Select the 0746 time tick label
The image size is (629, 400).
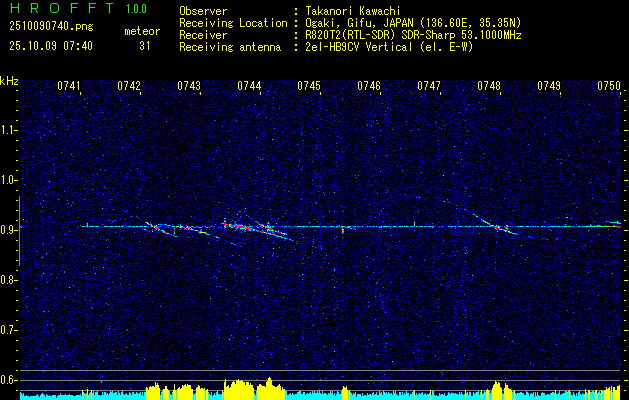point(369,87)
